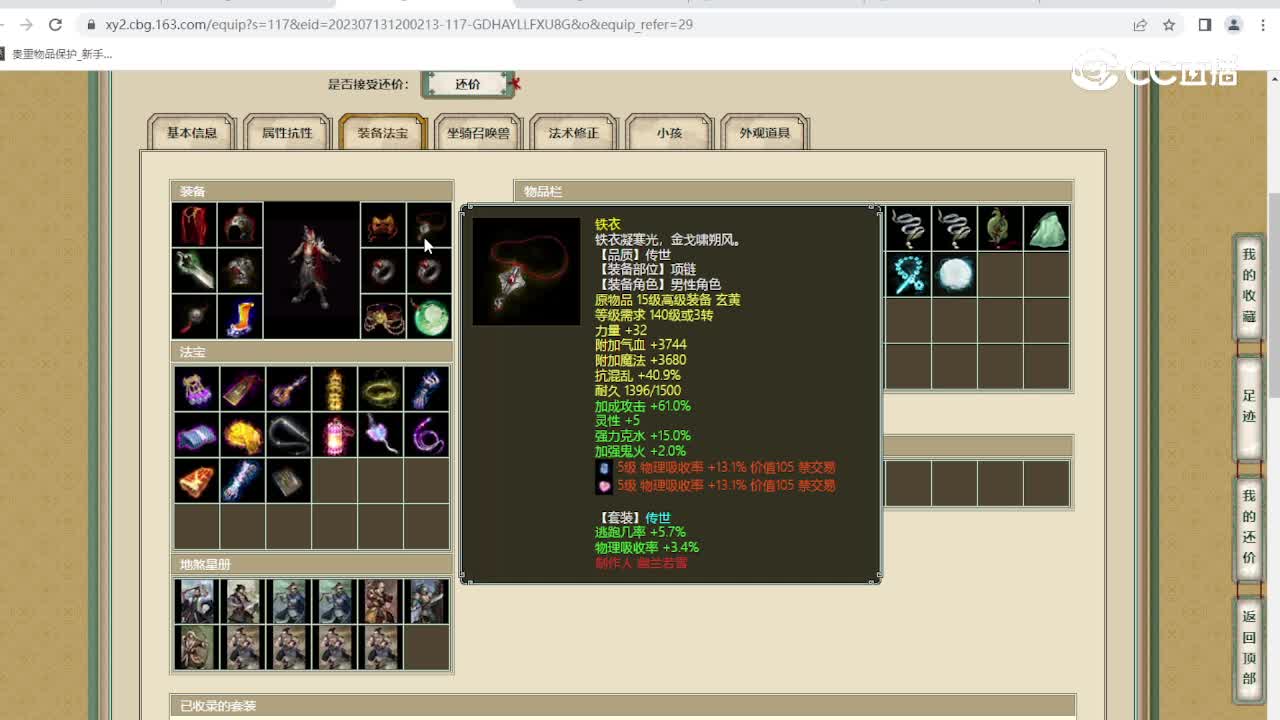Image resolution: width=1280 pixels, height=720 pixels.
Task: Select the gray stone tablet talisman icon
Action: (x=289, y=481)
